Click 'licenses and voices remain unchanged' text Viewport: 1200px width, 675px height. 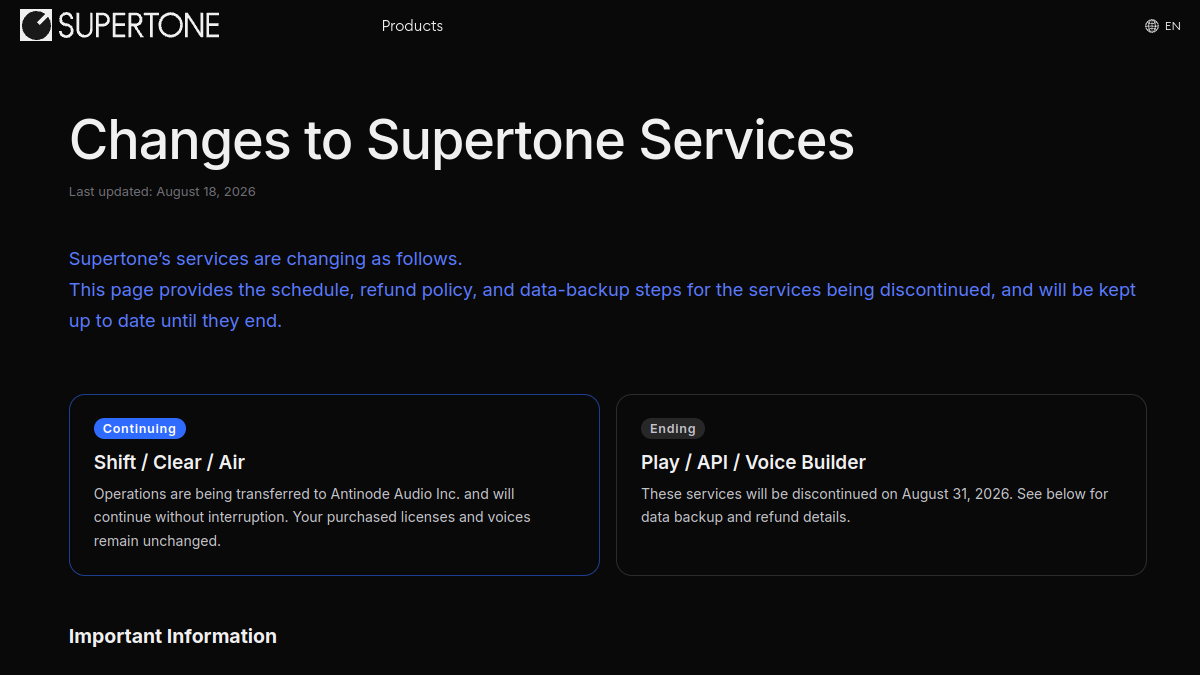click(312, 529)
